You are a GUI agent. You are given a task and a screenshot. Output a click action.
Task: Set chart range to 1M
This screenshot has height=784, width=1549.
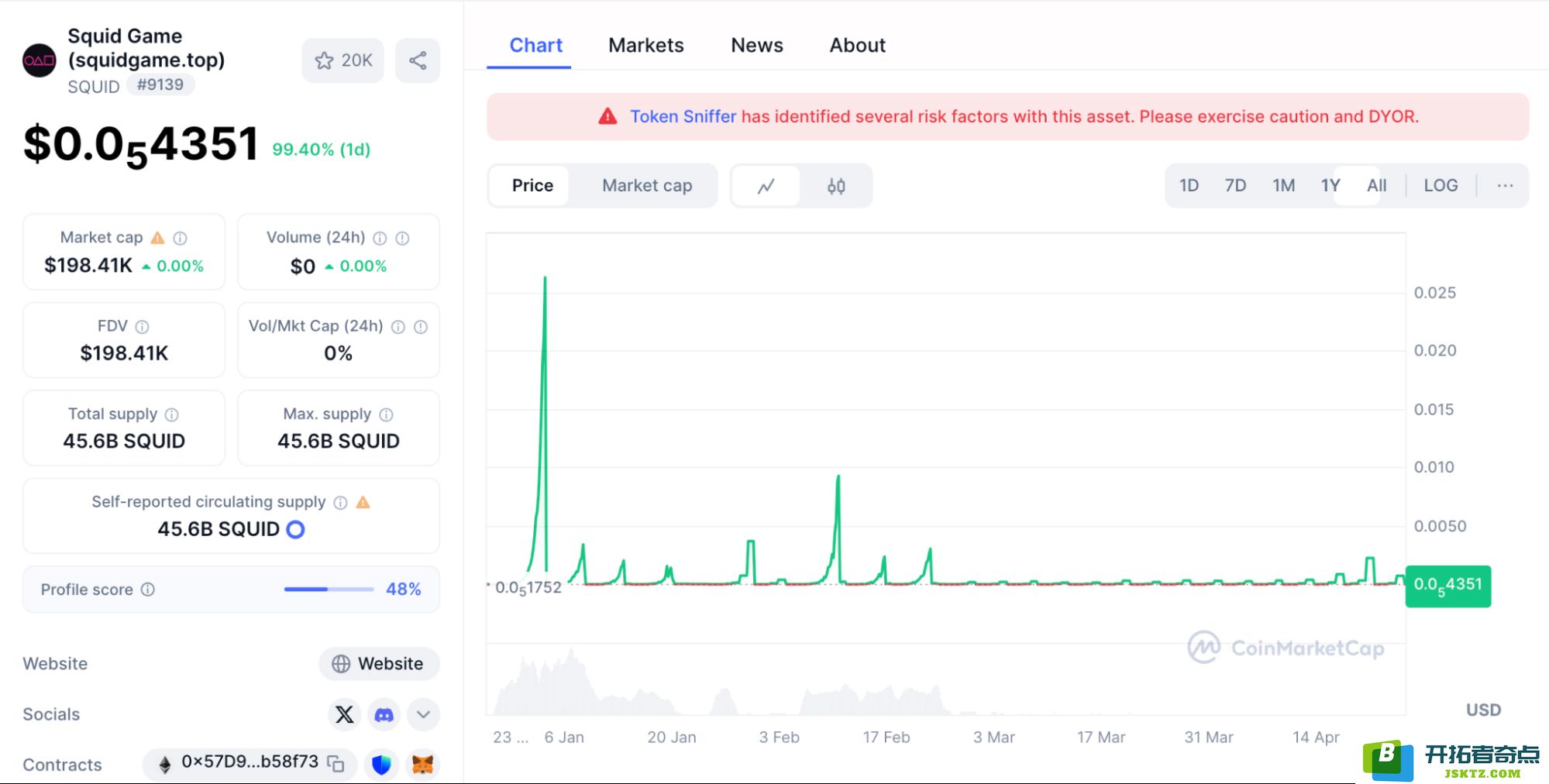[1283, 186]
